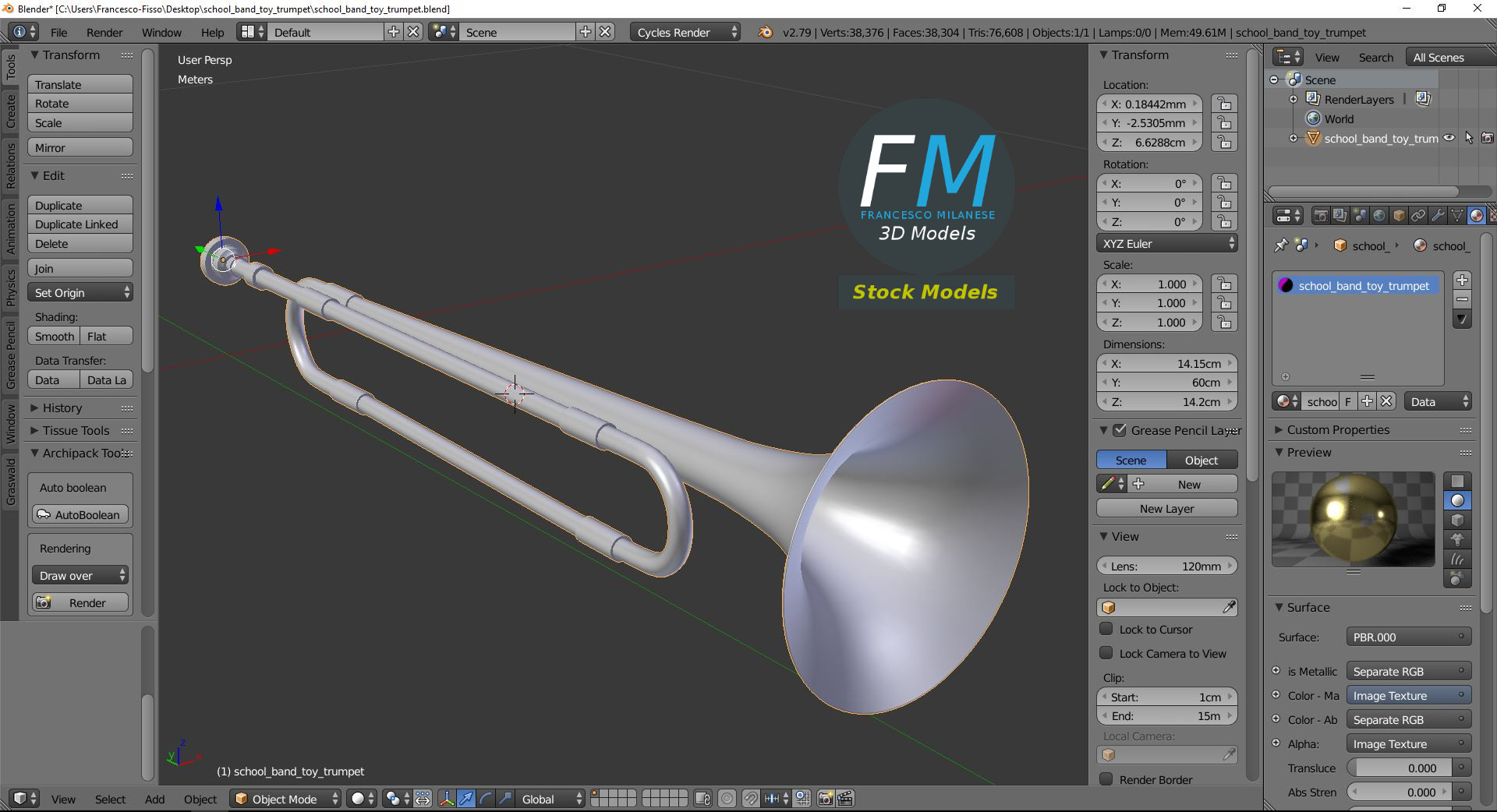Click the Translate button
Screen dimensions: 1497x812
(x=80, y=84)
